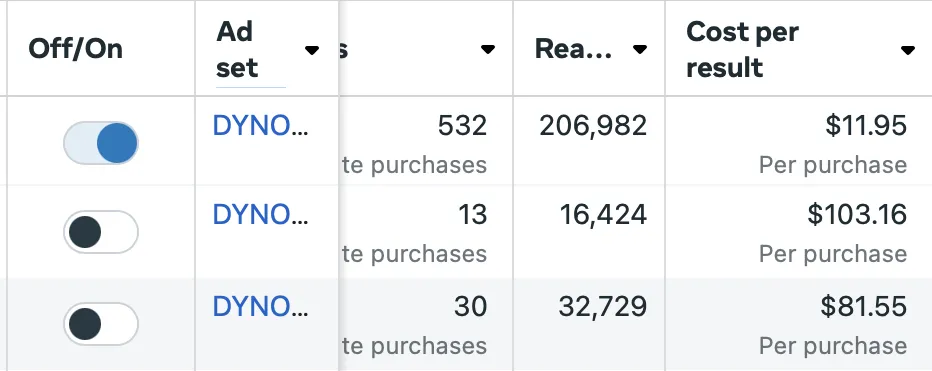Open the Results column dropdown arrow
The image size is (932, 371).
487,49
